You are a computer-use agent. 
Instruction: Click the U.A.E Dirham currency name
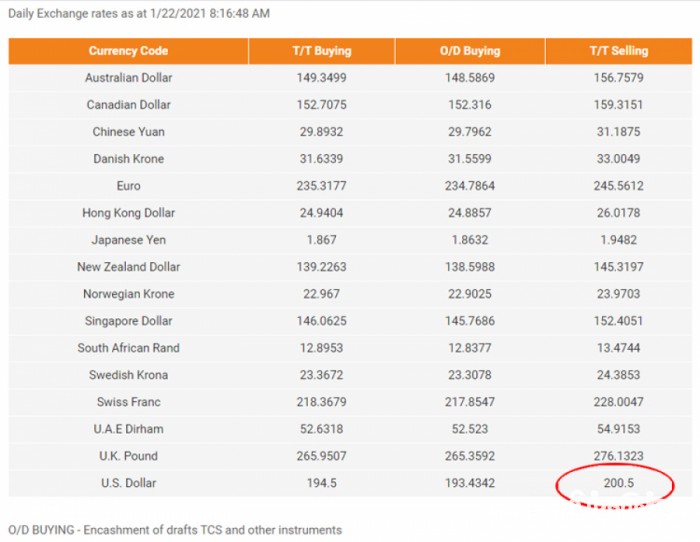128,429
